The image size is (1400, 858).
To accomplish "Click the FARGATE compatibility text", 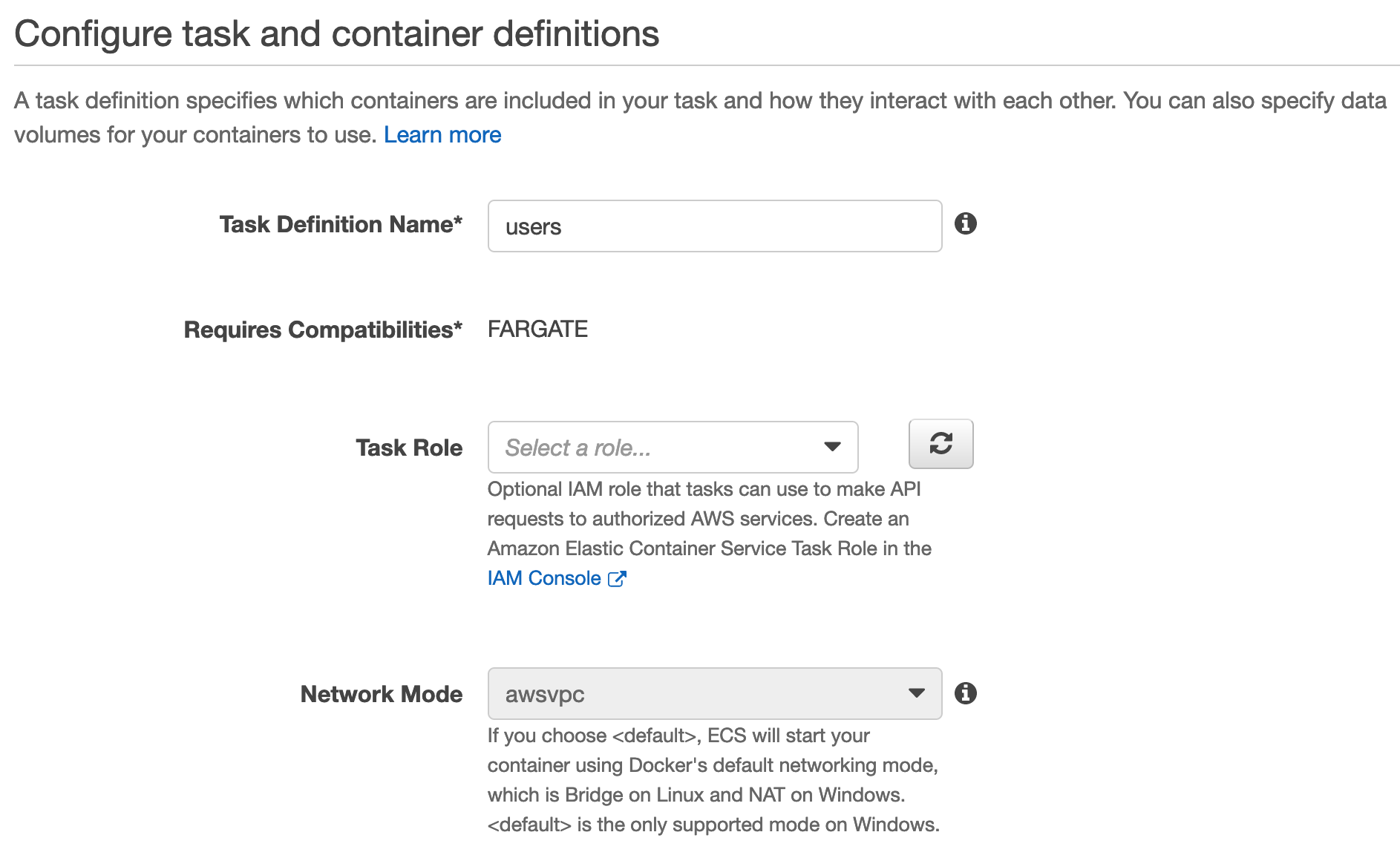I will 537,329.
